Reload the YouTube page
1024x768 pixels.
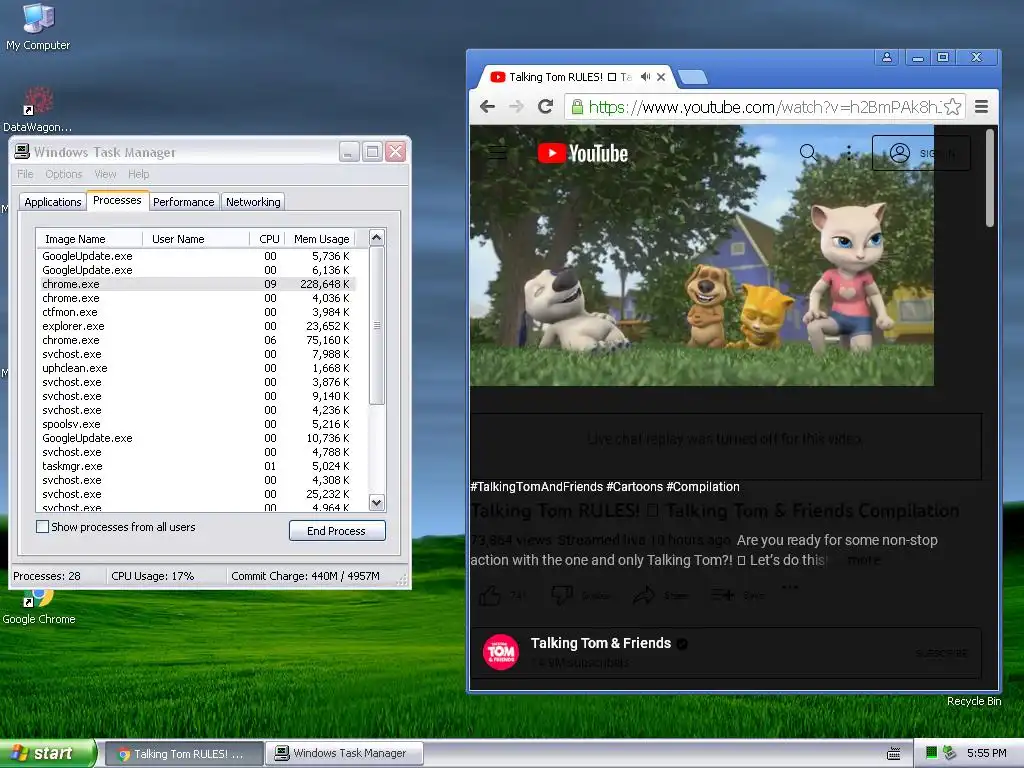click(x=545, y=106)
